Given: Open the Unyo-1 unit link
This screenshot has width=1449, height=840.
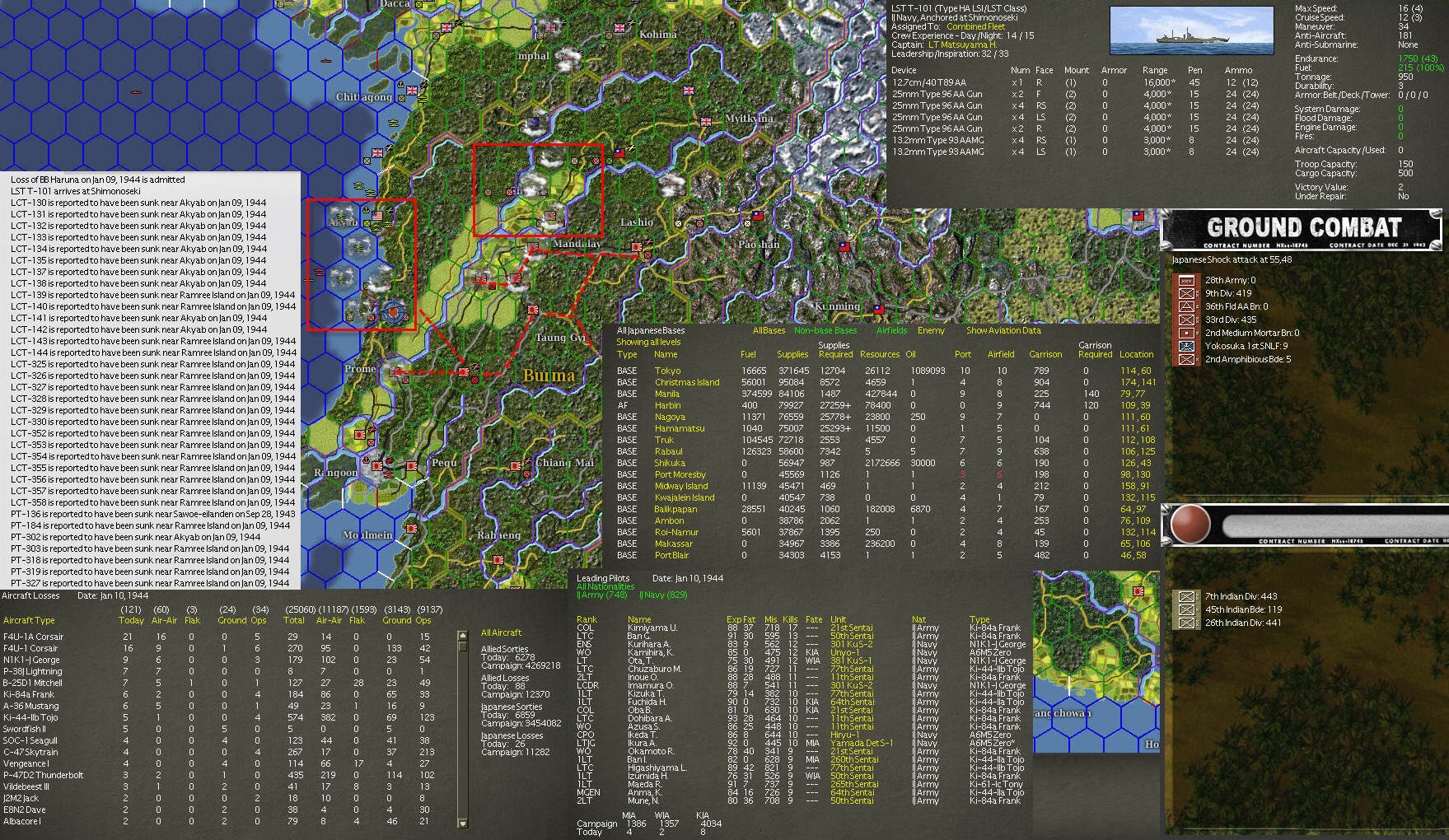Looking at the screenshot, I should [x=845, y=652].
